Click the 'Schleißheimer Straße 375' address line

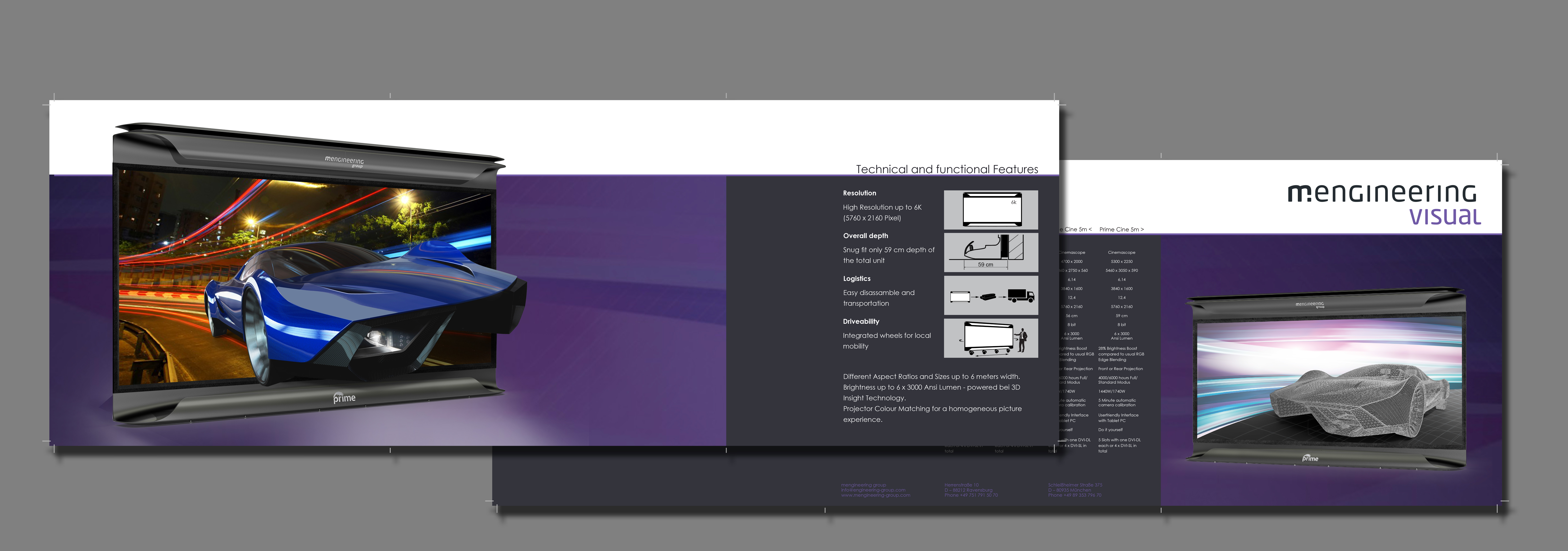pyautogui.click(x=1075, y=485)
